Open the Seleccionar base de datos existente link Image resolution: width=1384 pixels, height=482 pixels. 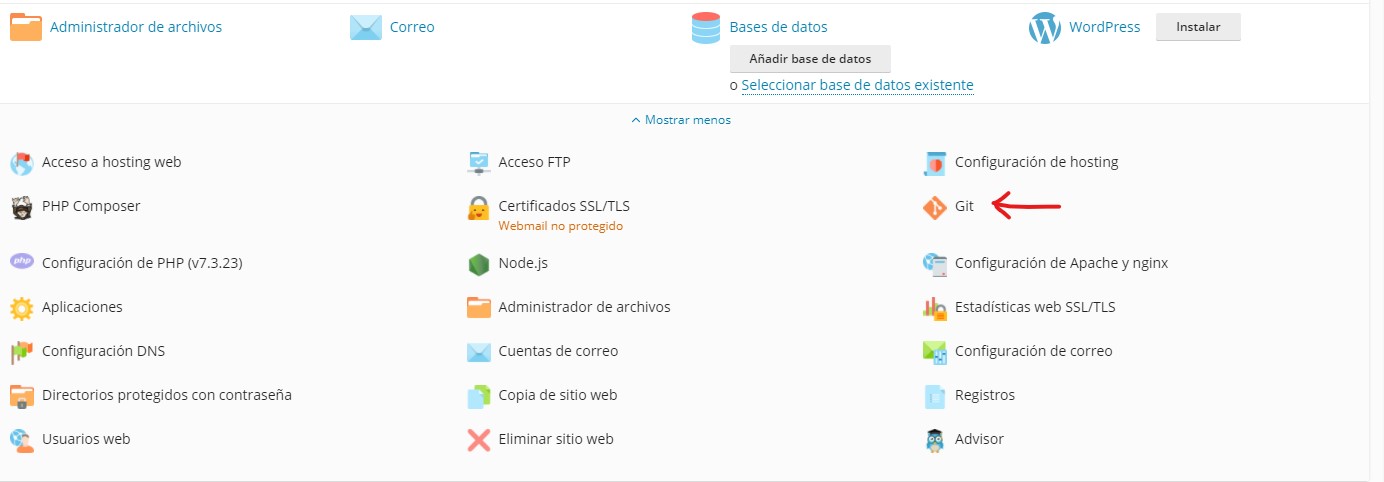click(x=857, y=86)
